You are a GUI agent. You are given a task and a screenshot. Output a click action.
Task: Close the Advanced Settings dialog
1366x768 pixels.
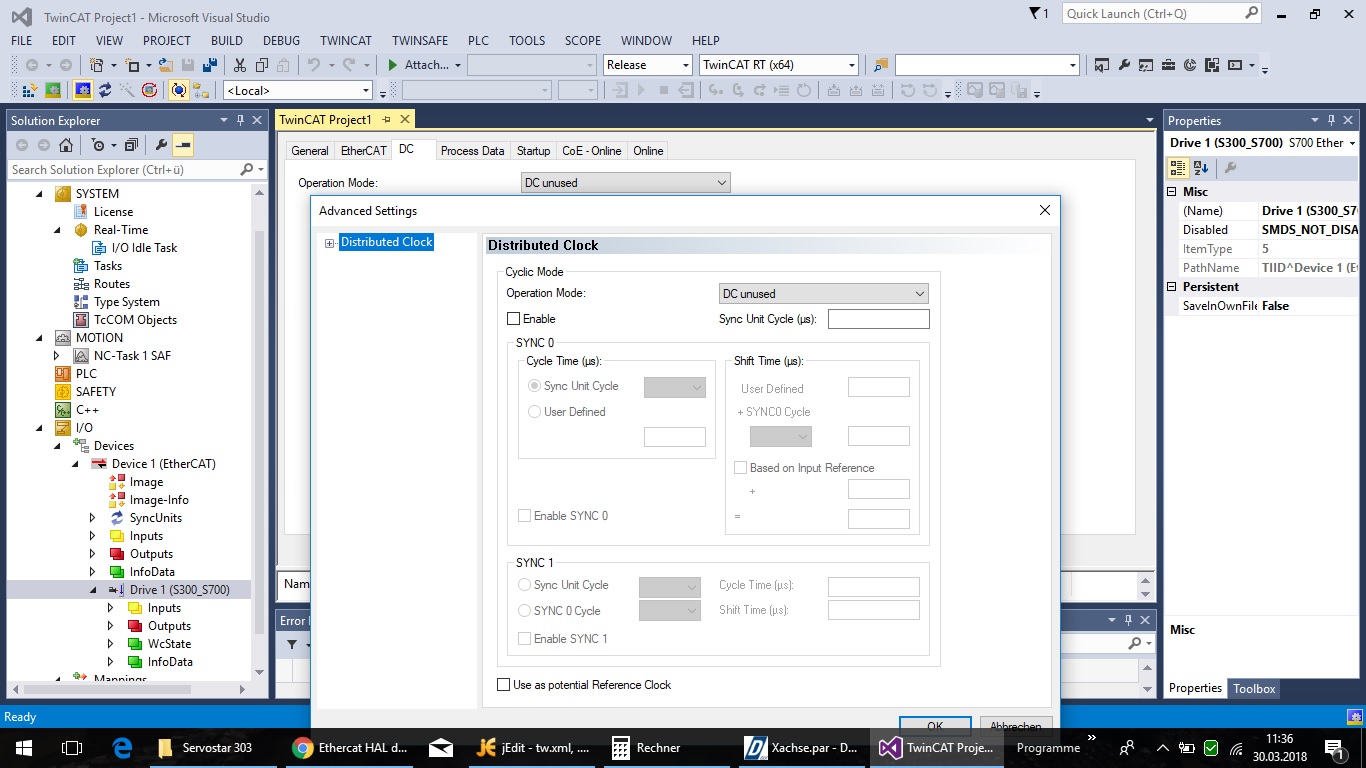(x=1045, y=210)
